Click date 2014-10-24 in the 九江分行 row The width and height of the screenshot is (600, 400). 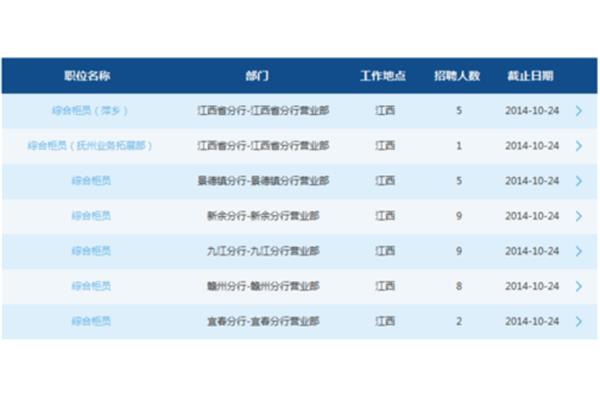532,251
